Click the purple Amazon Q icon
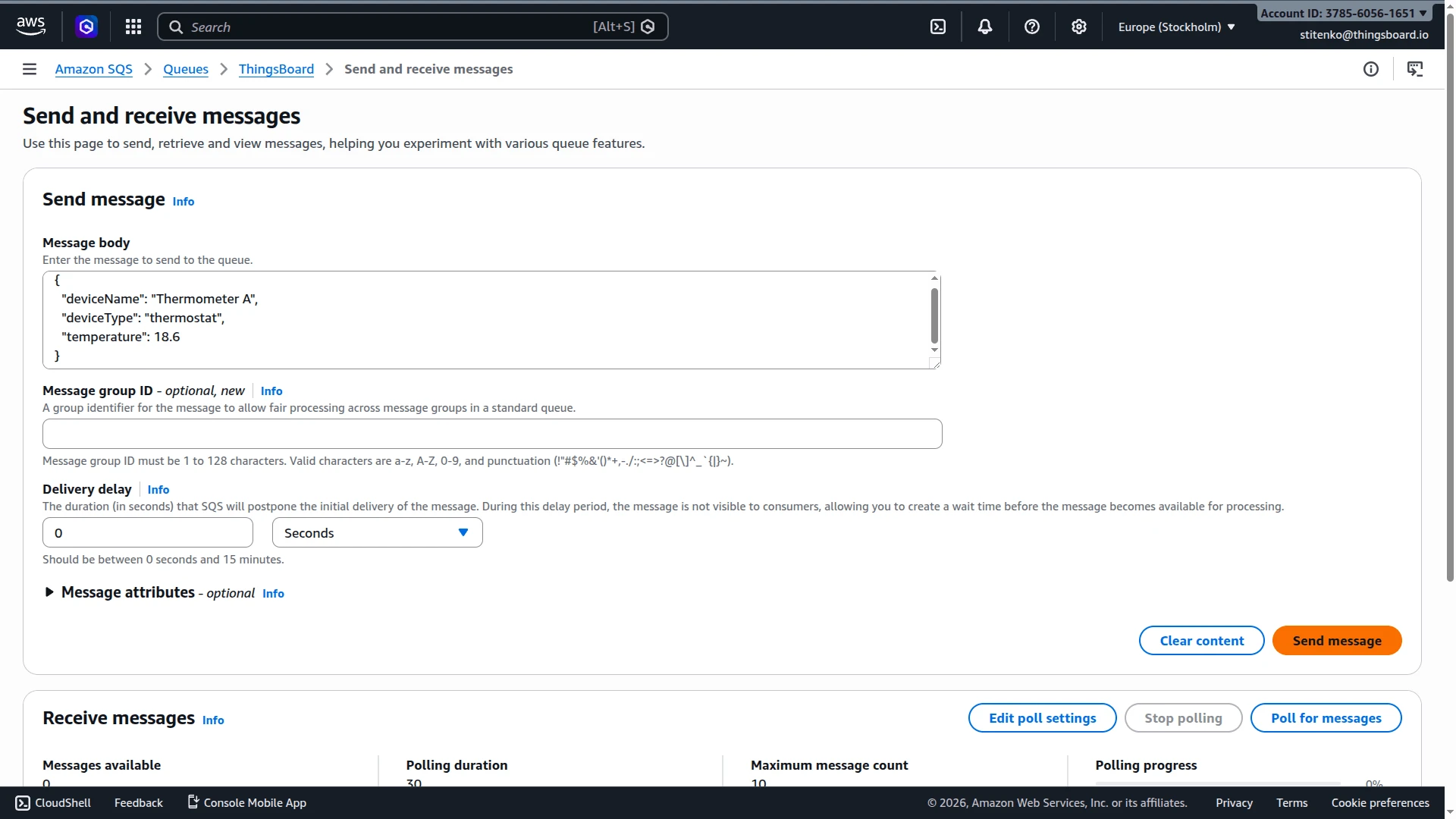1456x819 pixels. pyautogui.click(x=86, y=27)
